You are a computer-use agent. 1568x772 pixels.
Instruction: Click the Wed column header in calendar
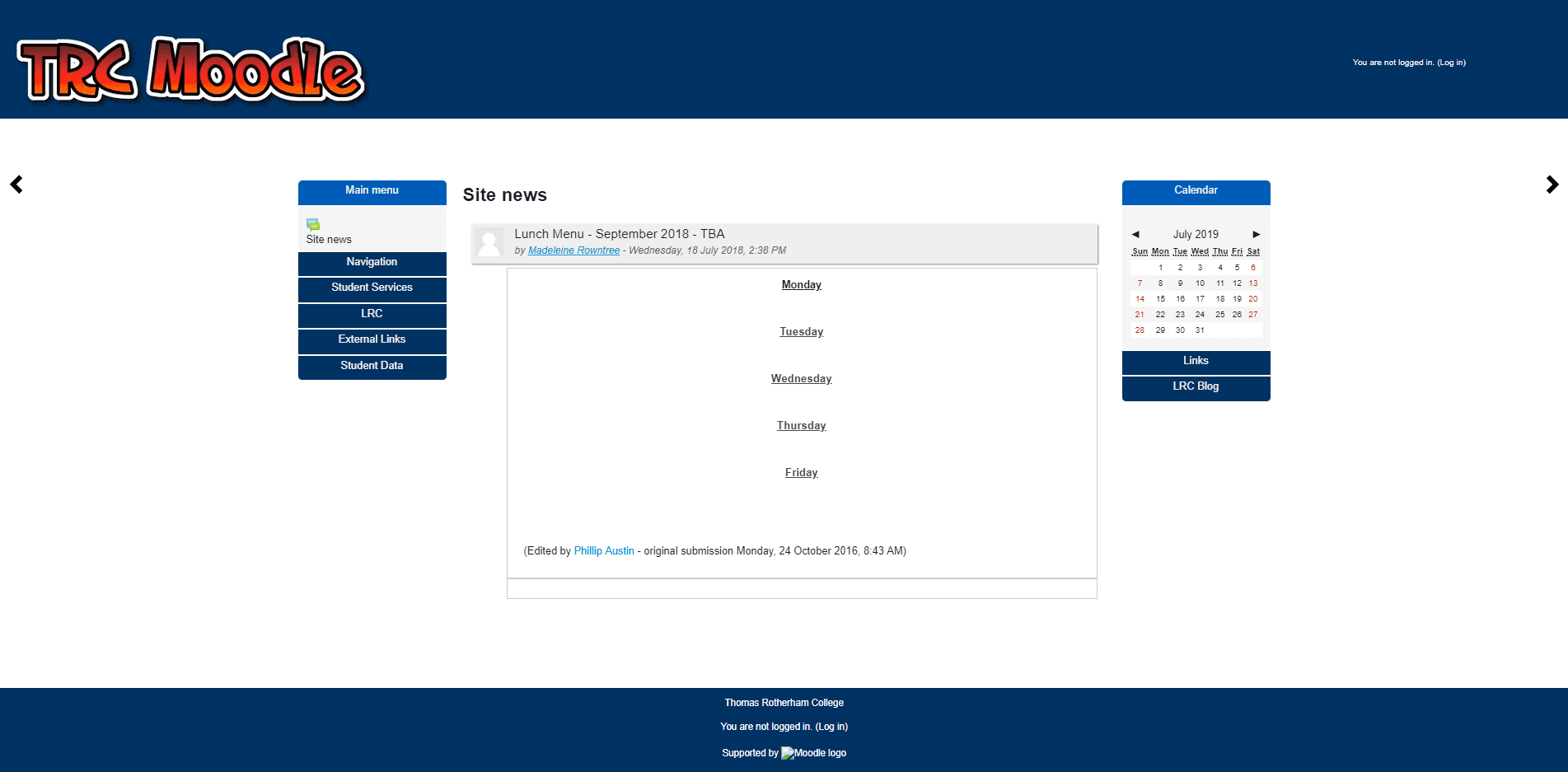click(x=1201, y=252)
